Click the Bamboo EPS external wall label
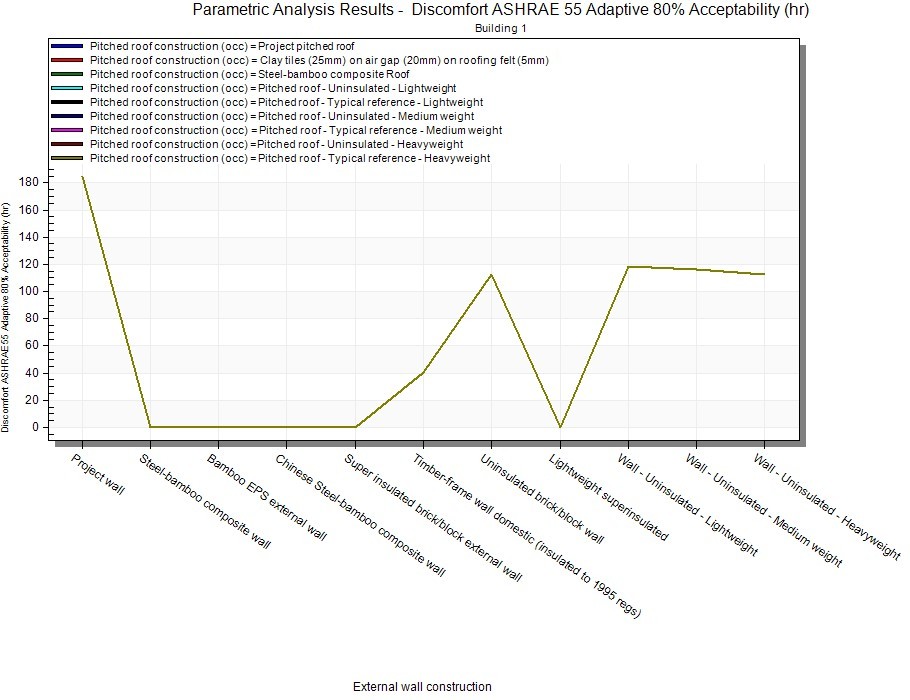910x700 pixels. 267,497
